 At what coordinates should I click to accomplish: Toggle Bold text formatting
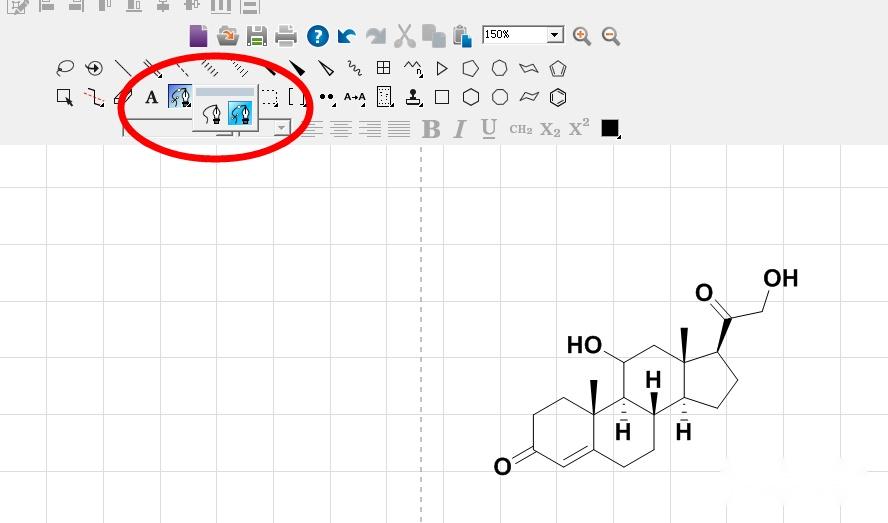click(x=431, y=129)
